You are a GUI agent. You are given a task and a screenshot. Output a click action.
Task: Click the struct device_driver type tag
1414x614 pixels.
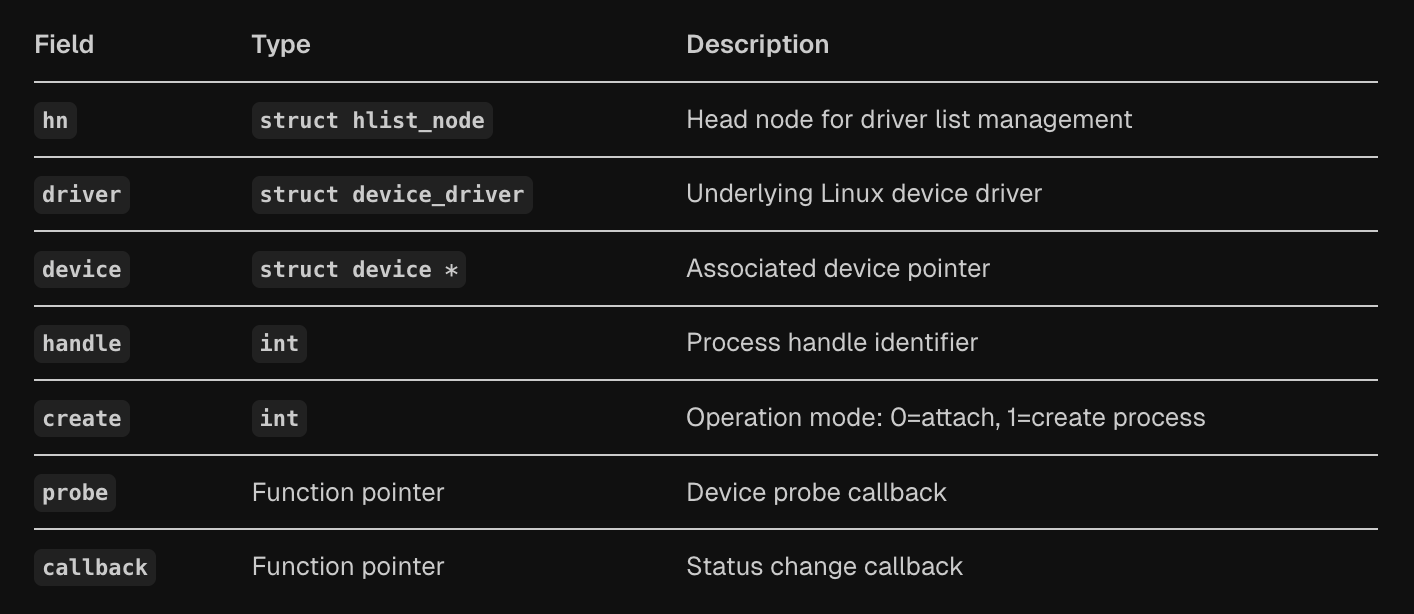click(392, 194)
